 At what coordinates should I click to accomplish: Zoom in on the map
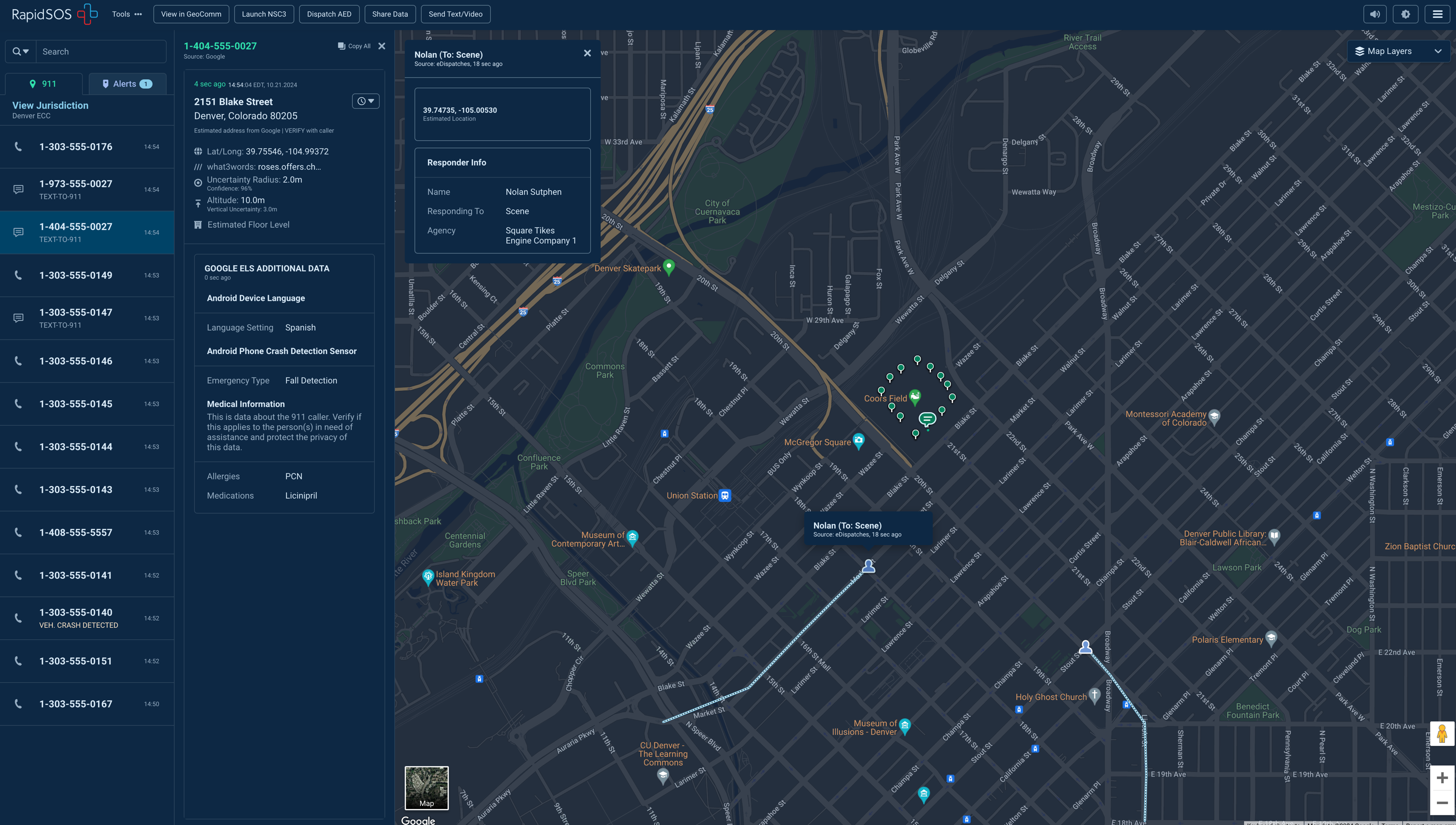pyautogui.click(x=1442, y=777)
